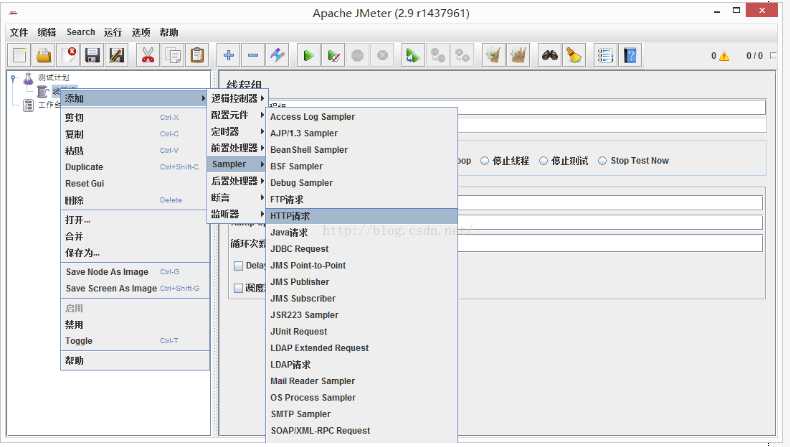
Task: Click 禁用 in the context menu
Action: (134, 325)
